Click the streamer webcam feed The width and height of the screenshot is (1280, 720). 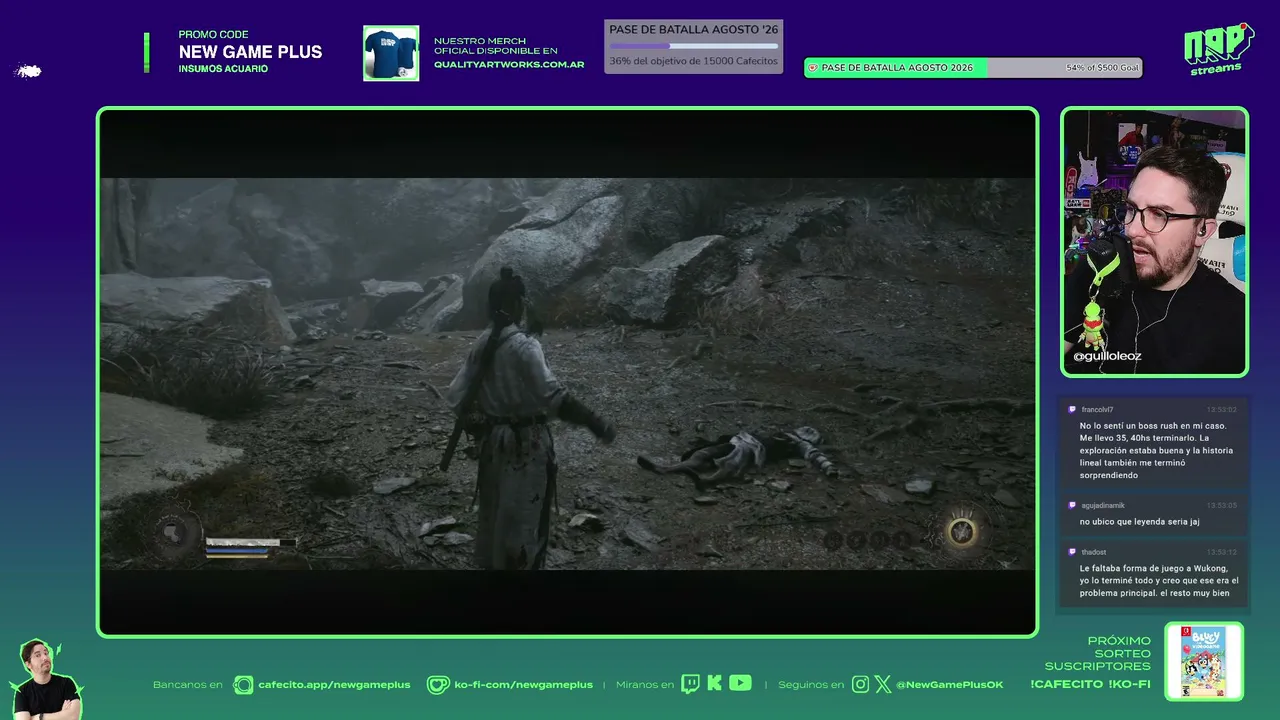click(x=1154, y=242)
